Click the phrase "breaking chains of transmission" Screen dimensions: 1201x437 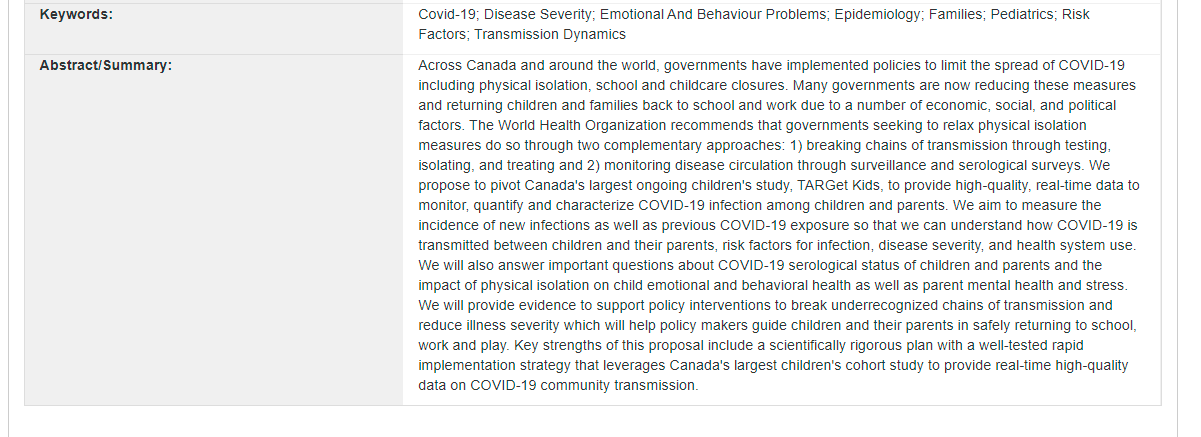click(x=894, y=146)
